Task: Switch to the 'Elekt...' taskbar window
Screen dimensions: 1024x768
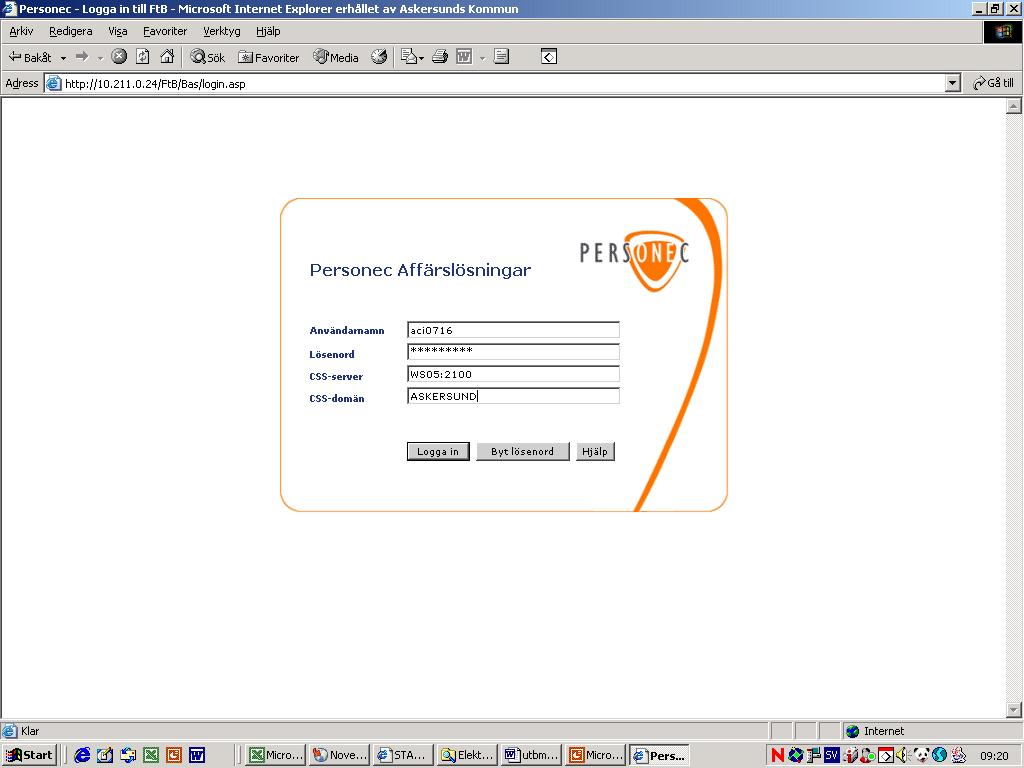Action: point(467,755)
